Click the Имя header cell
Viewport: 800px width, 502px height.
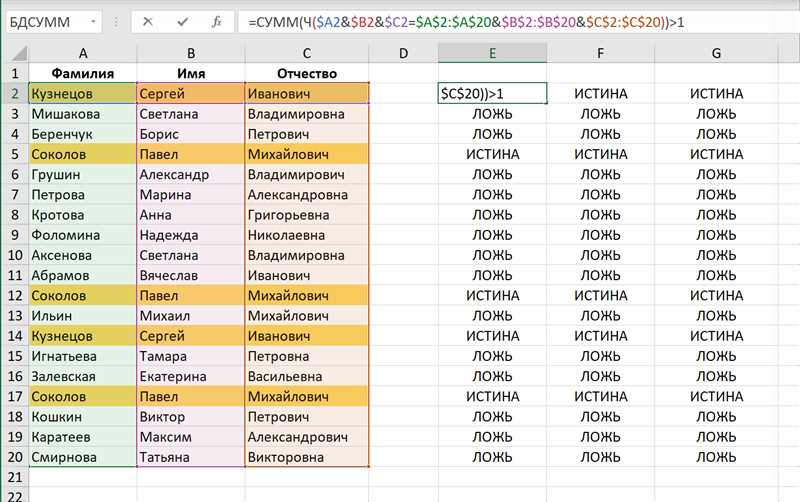point(191,73)
